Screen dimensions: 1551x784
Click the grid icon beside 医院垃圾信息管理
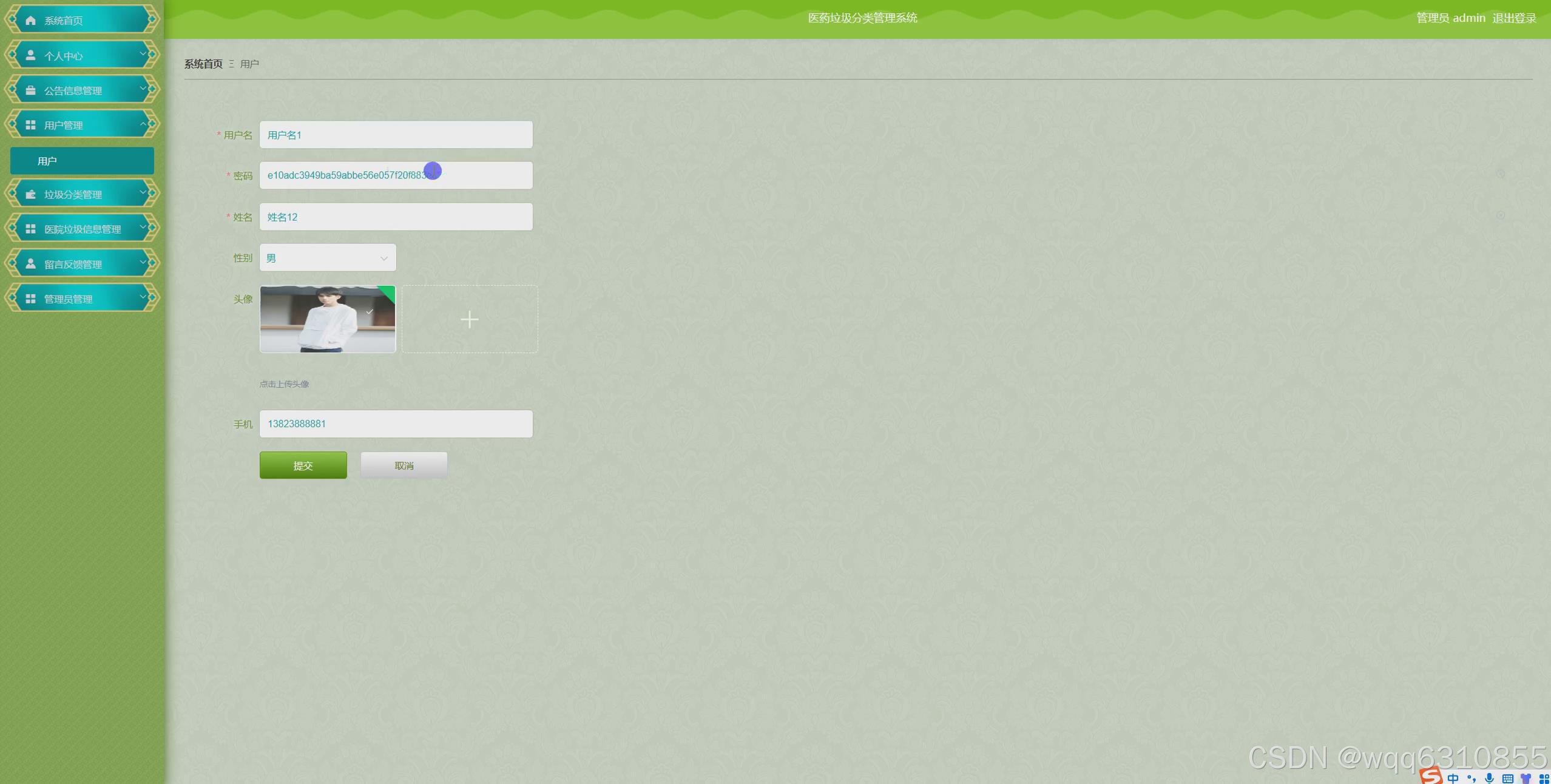[x=30, y=229]
